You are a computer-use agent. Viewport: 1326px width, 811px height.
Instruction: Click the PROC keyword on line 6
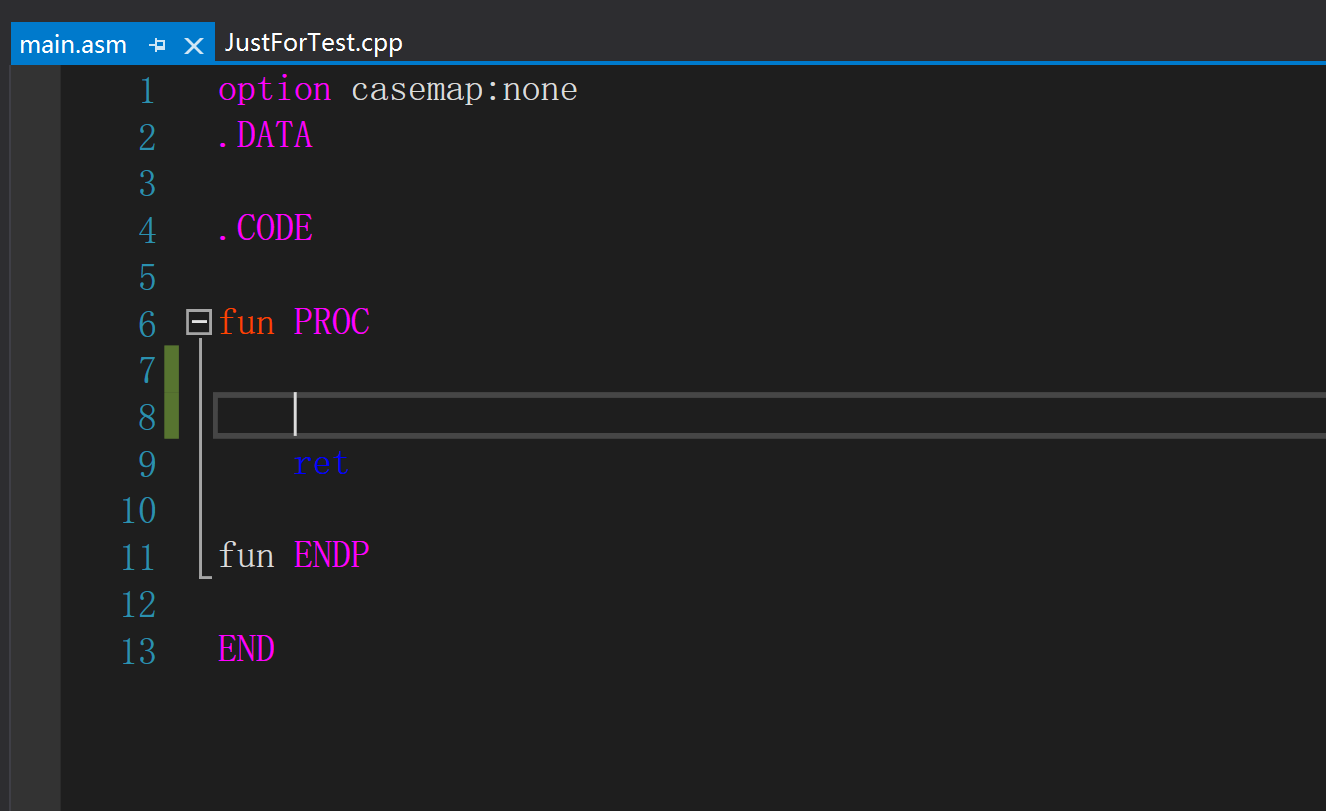331,321
